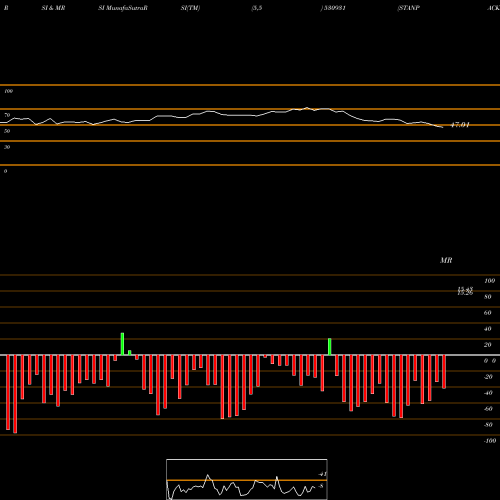Click the MR axis label 40
Image resolution: width=500 pixels, height=500 pixels.
tap(488, 329)
